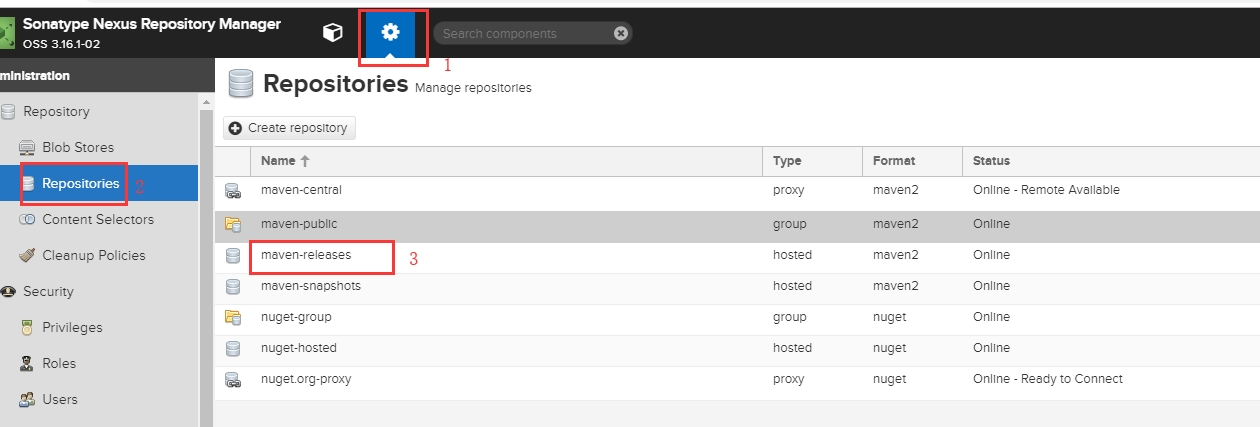Clear the search components field
Screen dimensions: 1260x427
[x=621, y=33]
